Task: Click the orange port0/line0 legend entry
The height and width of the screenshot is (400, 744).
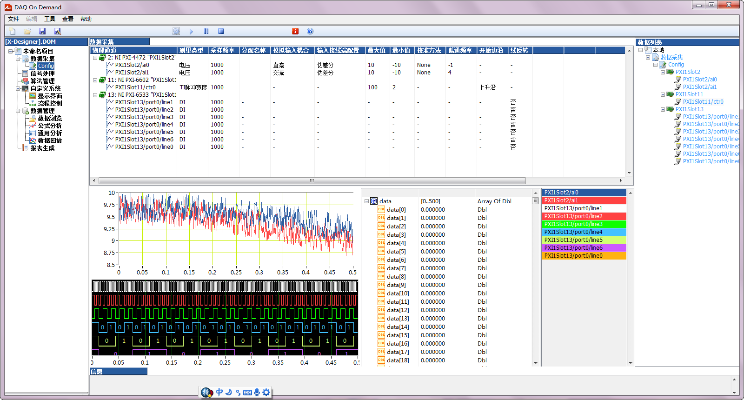Action: tap(584, 257)
